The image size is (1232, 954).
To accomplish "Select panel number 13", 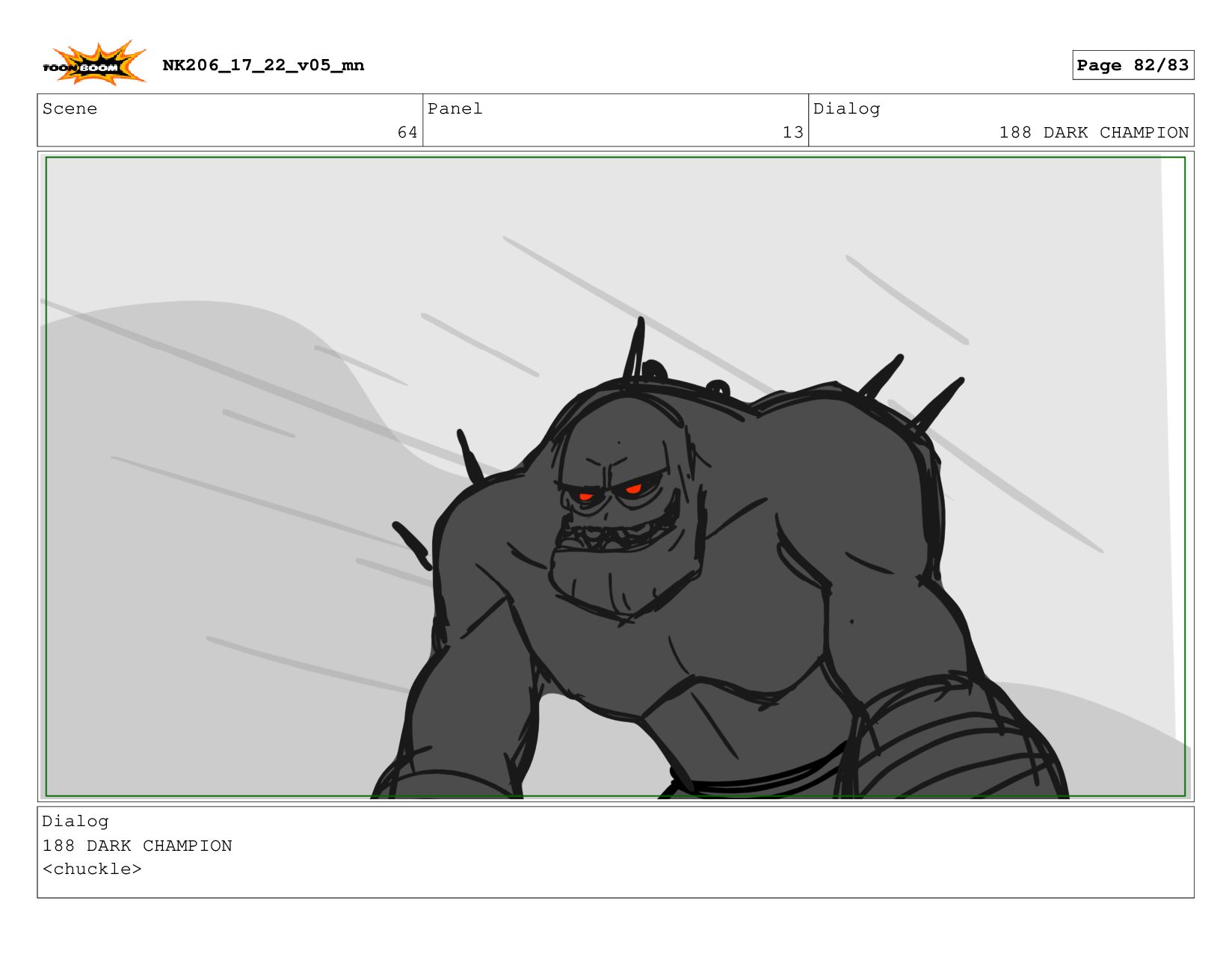I will click(792, 132).
